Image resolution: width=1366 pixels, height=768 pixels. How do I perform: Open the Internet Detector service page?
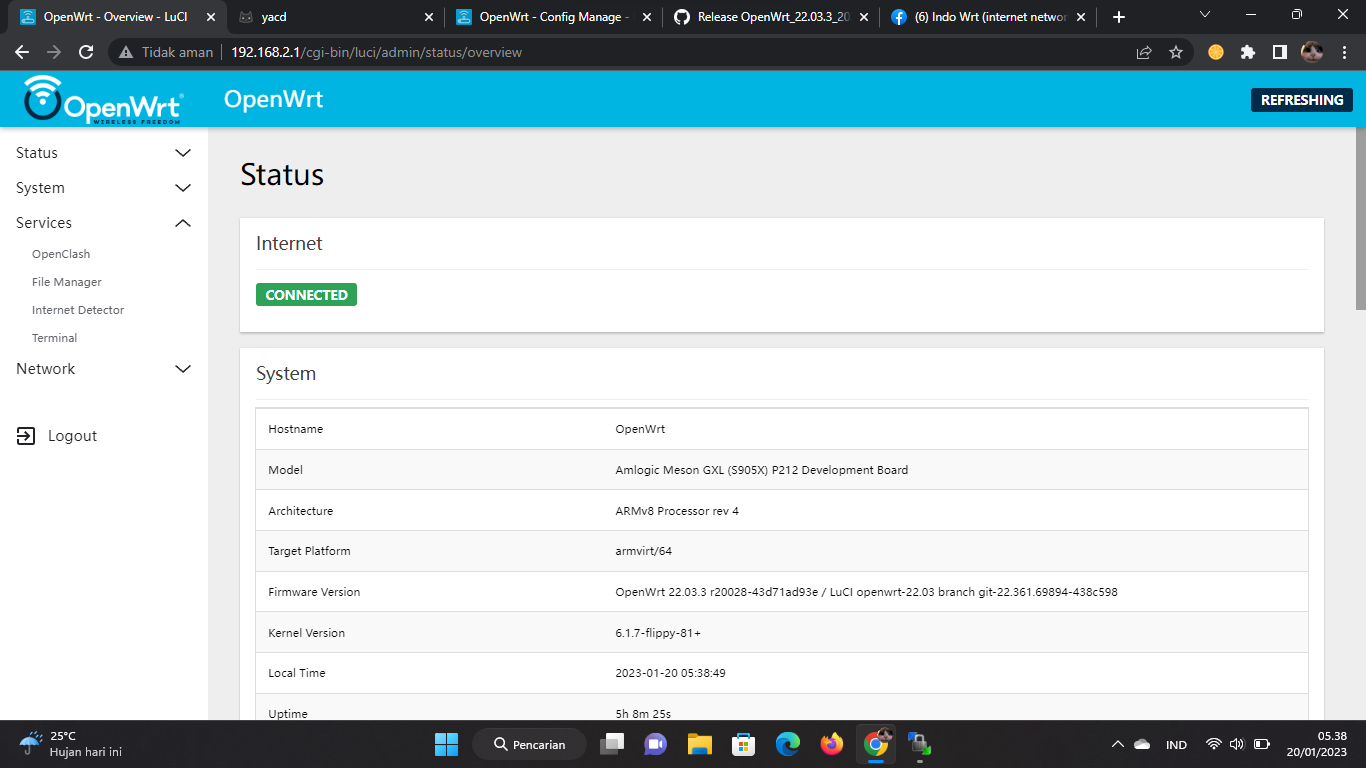point(78,309)
